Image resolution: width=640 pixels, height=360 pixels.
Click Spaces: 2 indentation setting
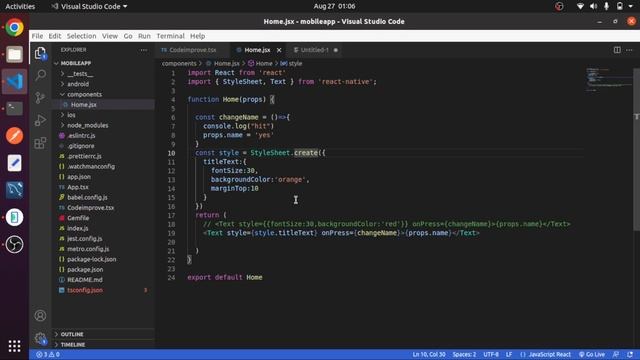pyautogui.click(x=464, y=355)
